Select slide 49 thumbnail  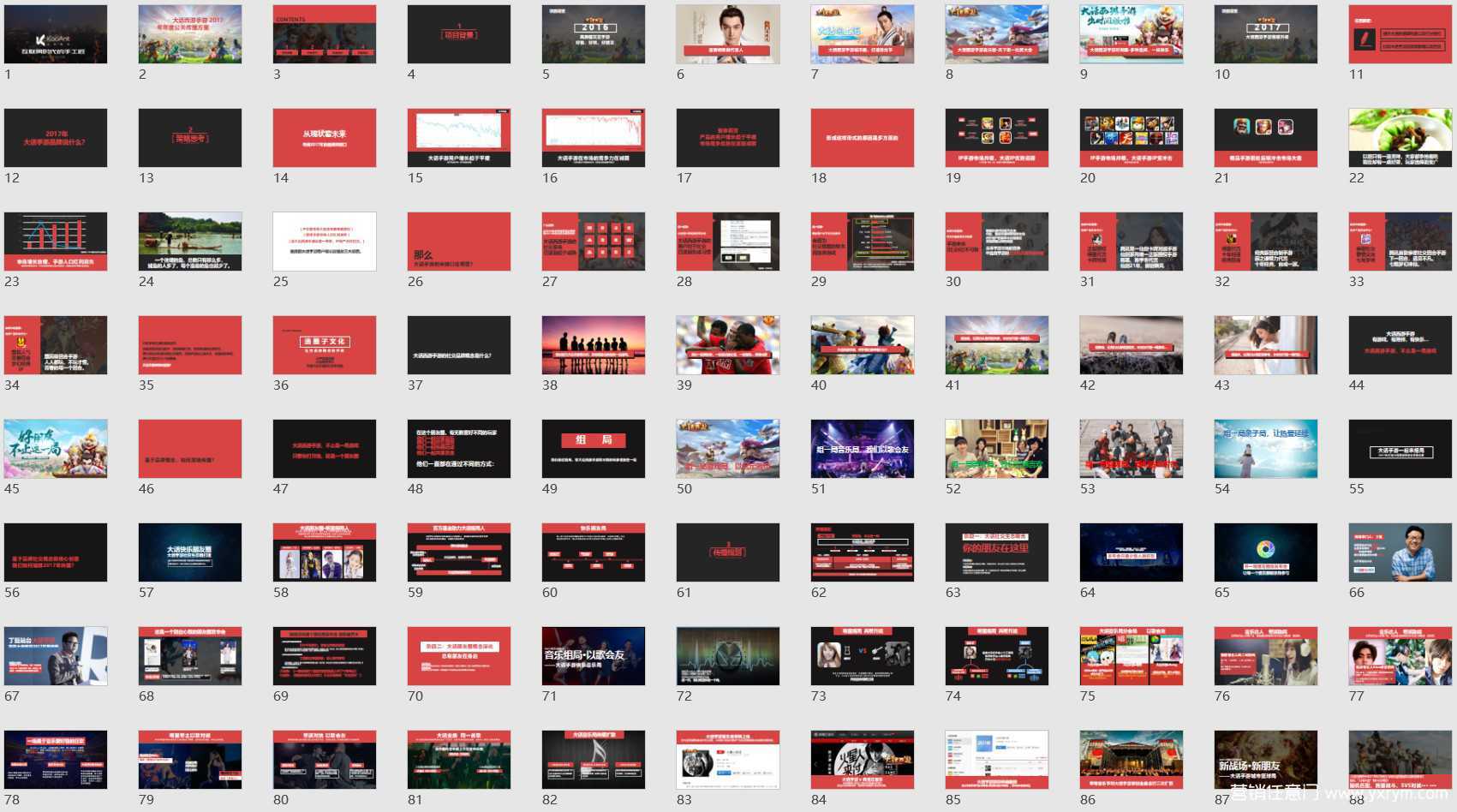pos(594,449)
